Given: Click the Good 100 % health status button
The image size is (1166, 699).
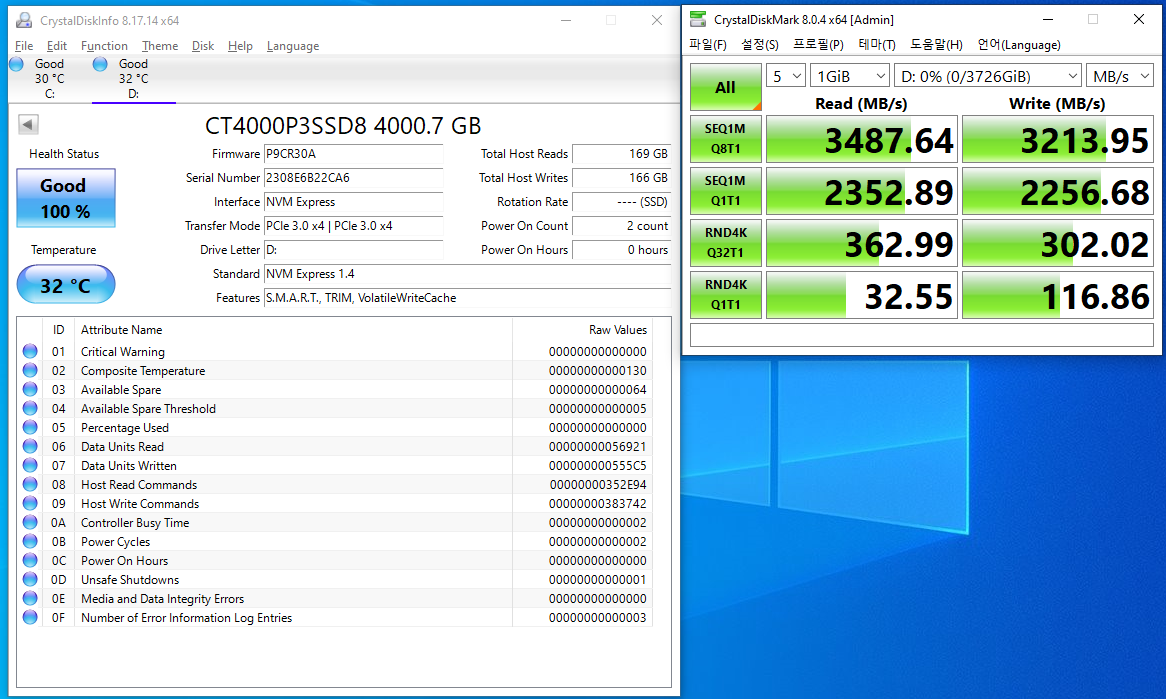Looking at the screenshot, I should point(66,198).
